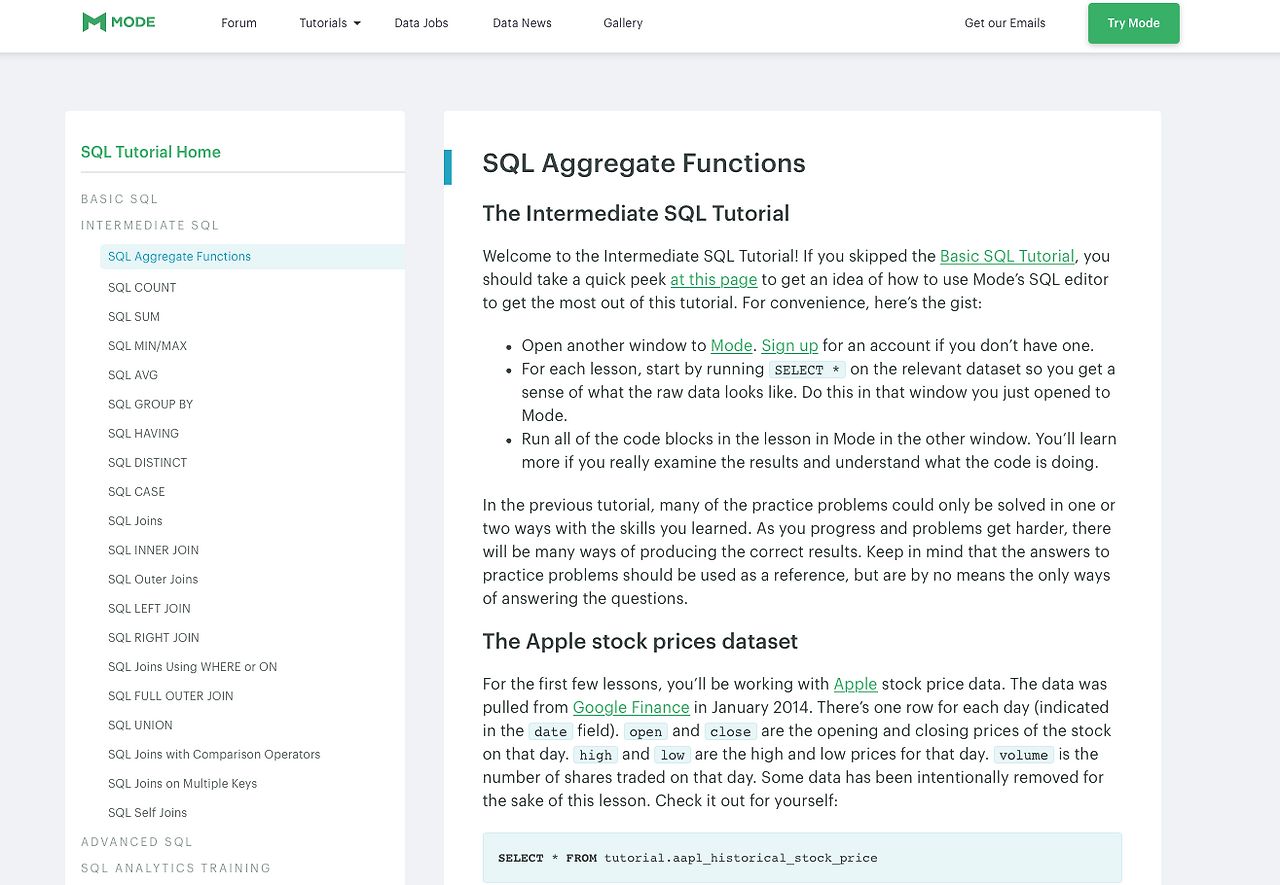Click The Apple stock prices dataset heading

click(x=640, y=641)
